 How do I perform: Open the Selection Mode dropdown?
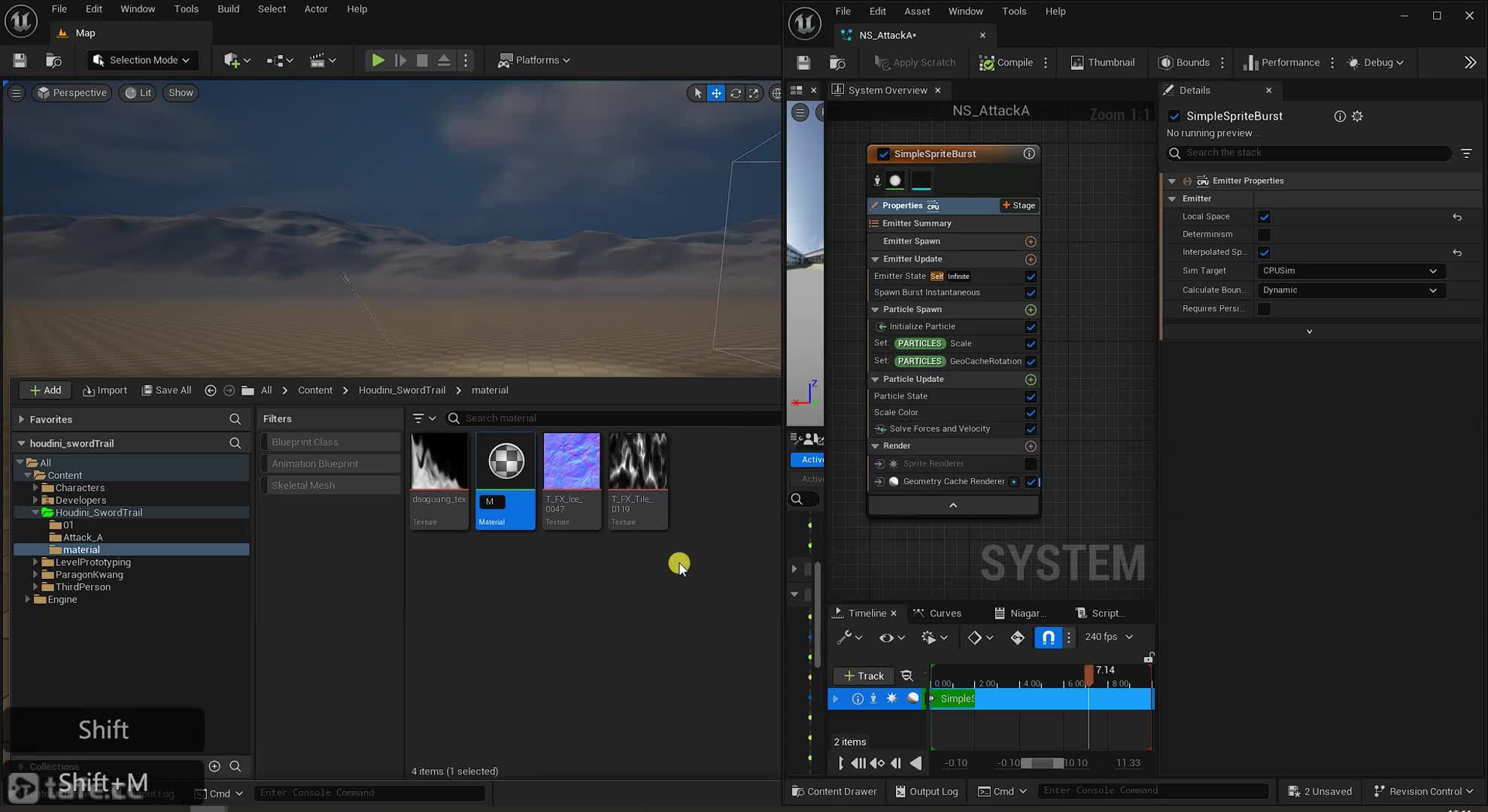coord(142,60)
